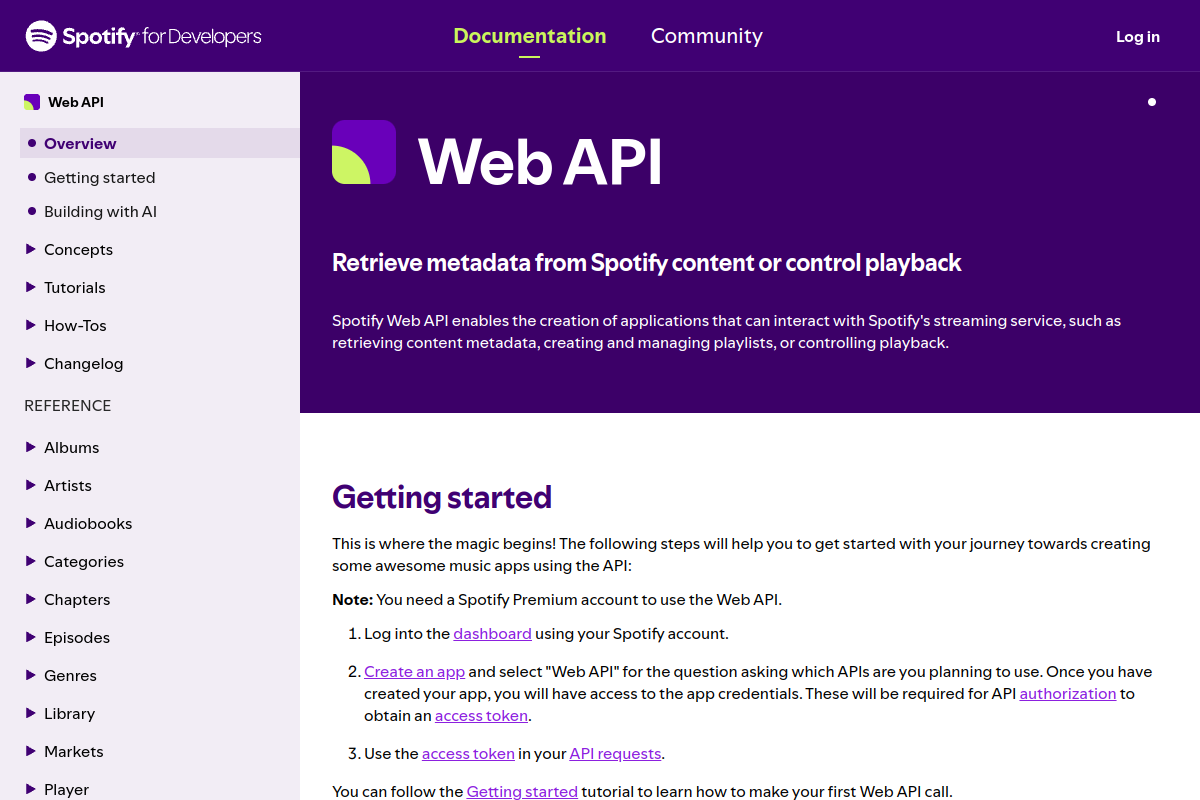
Task: Follow the authorization link
Action: tap(1068, 693)
